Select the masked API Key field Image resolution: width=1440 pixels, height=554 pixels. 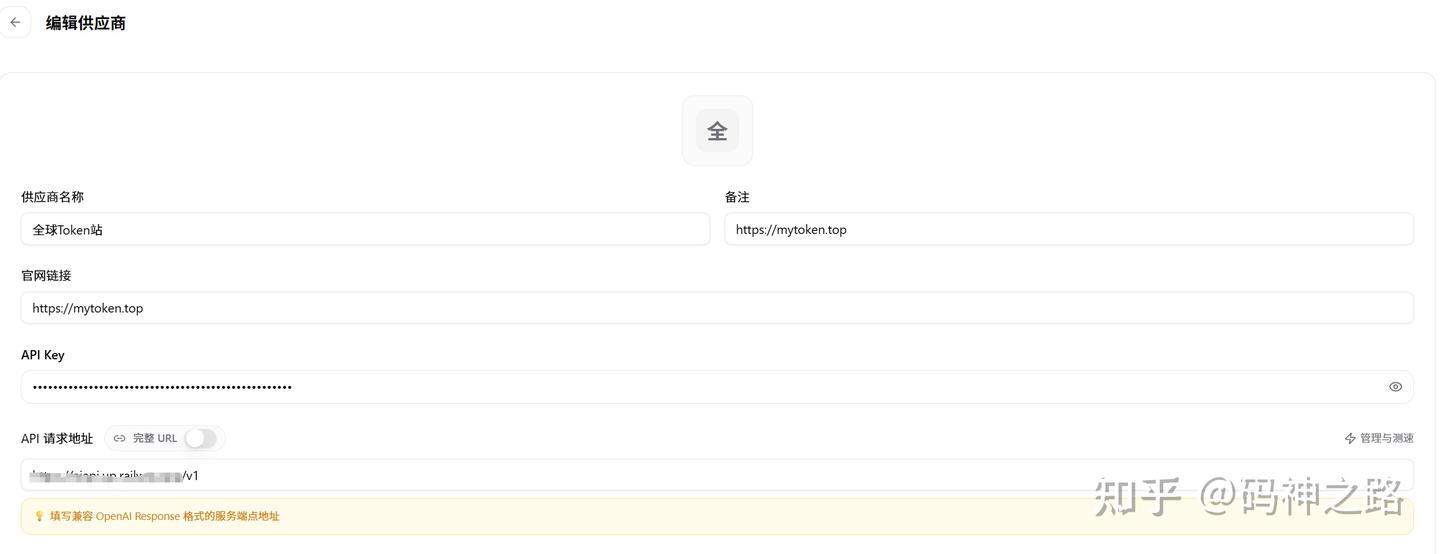click(x=717, y=387)
